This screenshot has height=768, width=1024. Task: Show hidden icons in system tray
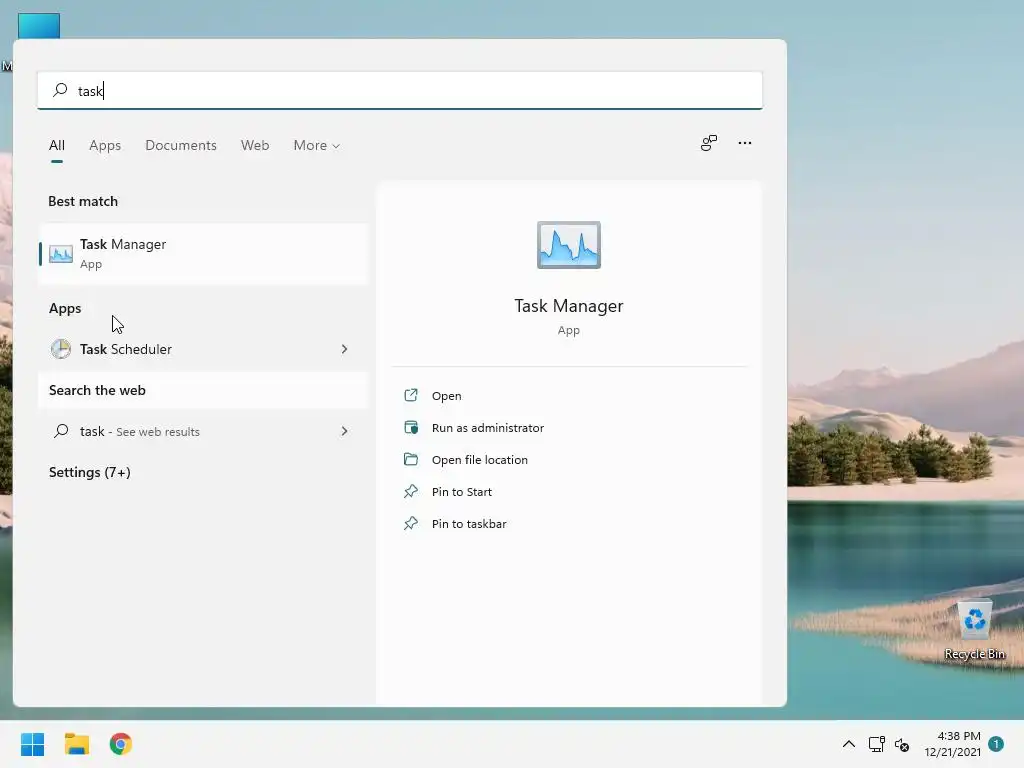pyautogui.click(x=848, y=744)
